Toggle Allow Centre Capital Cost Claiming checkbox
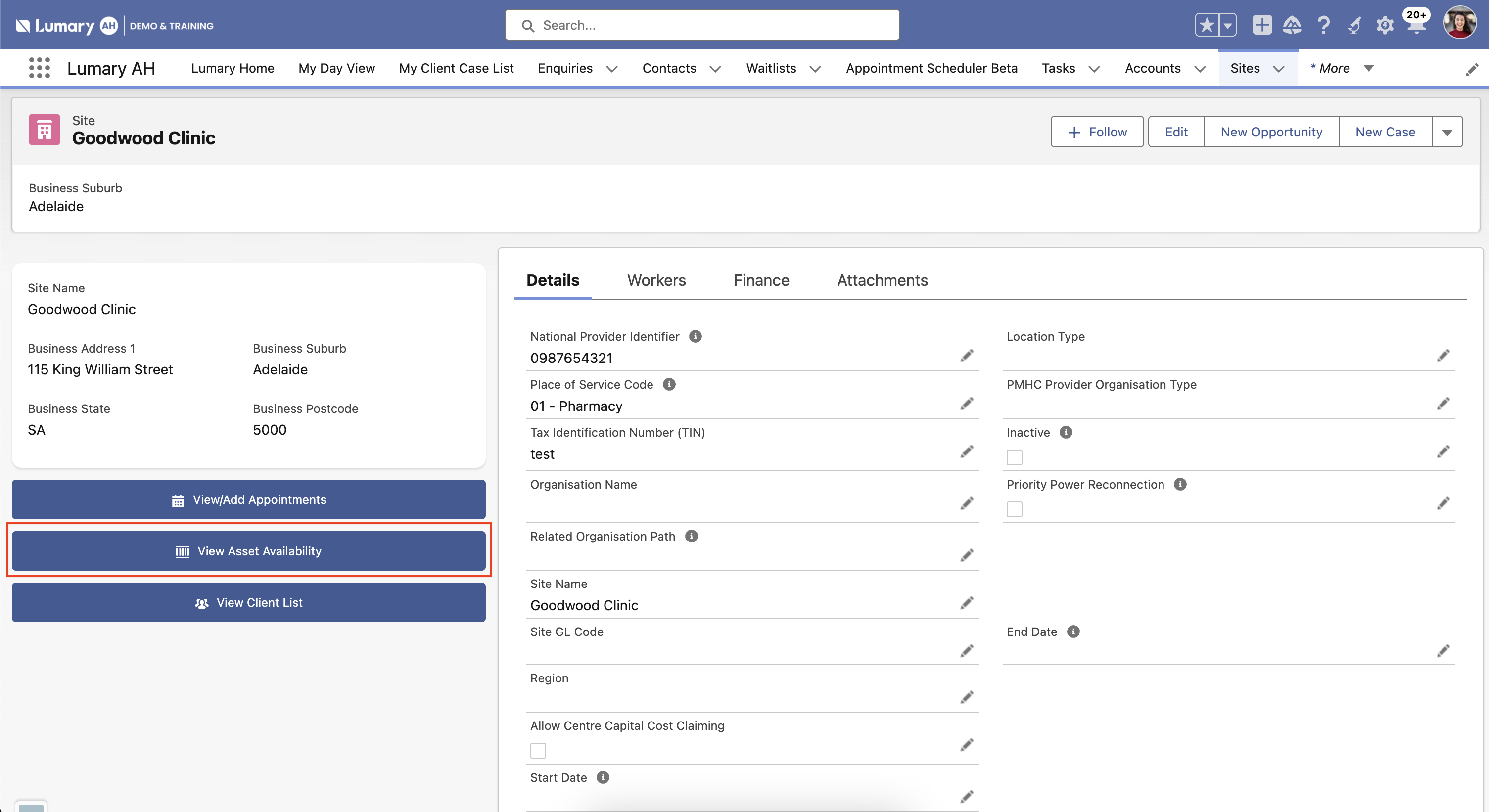The image size is (1489, 812). coord(538,750)
